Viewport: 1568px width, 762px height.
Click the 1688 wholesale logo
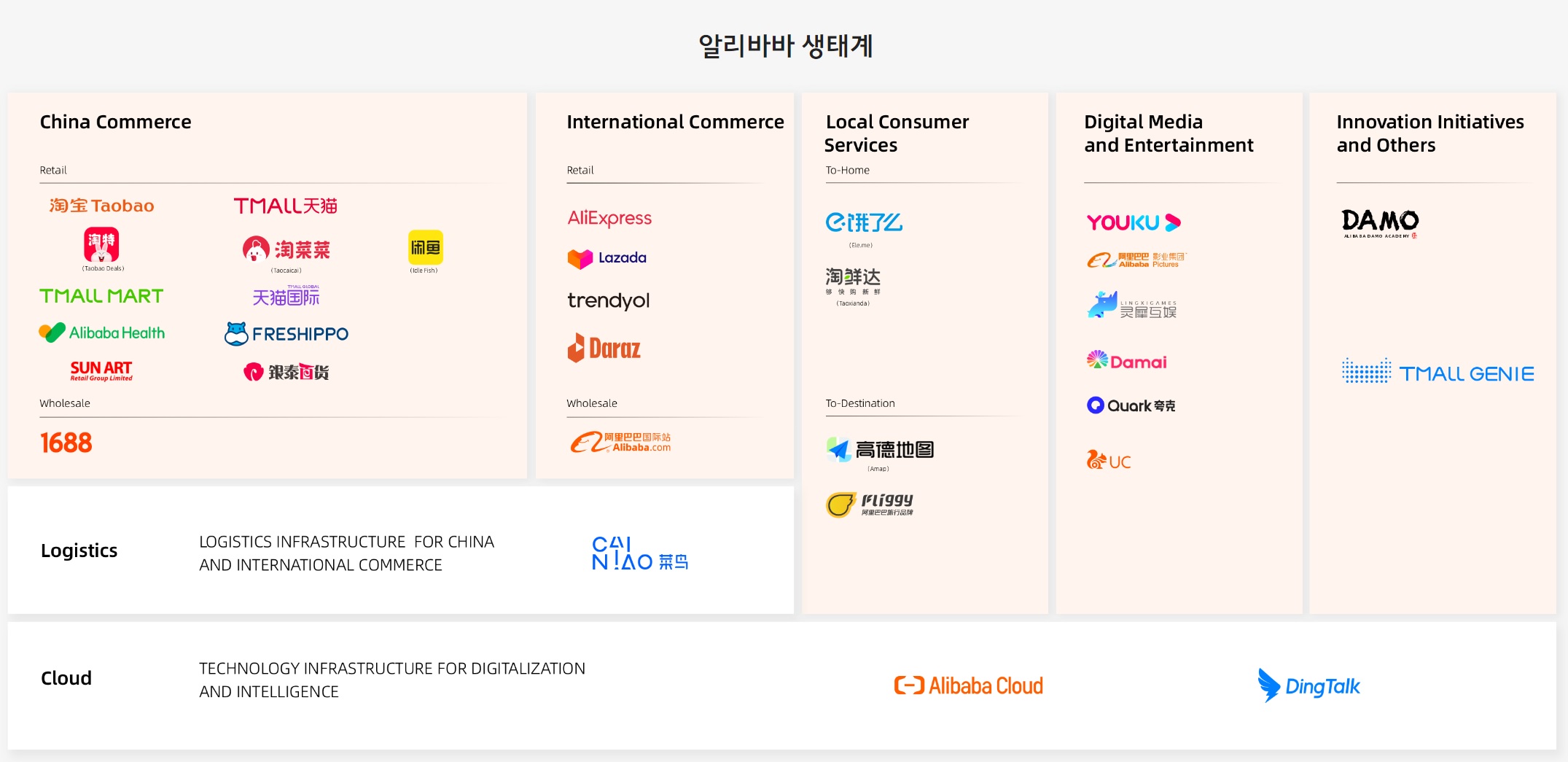click(66, 443)
